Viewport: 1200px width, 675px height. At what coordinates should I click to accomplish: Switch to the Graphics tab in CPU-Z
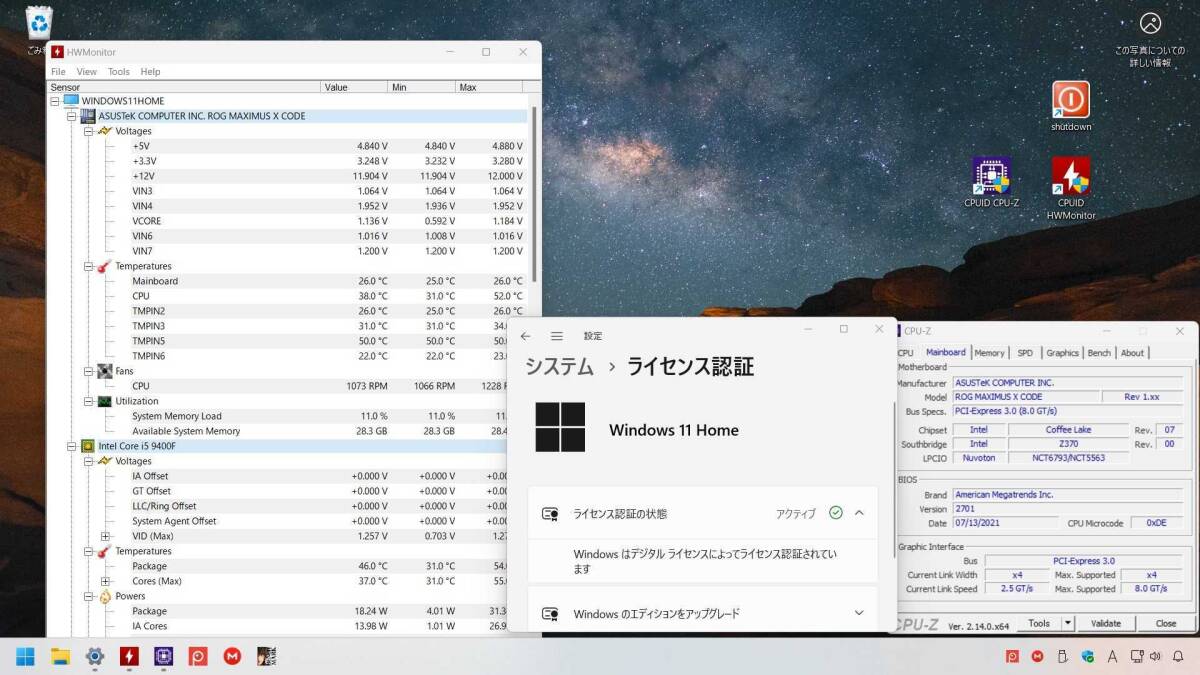coord(1062,353)
